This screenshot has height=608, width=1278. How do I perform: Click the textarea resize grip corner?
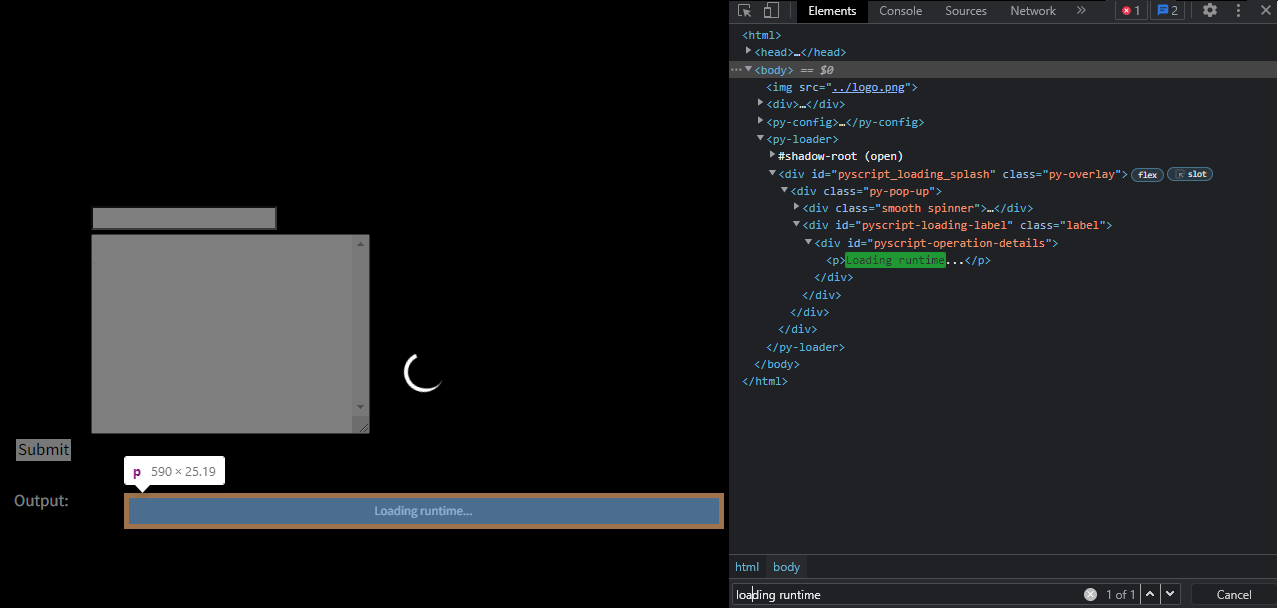point(363,427)
